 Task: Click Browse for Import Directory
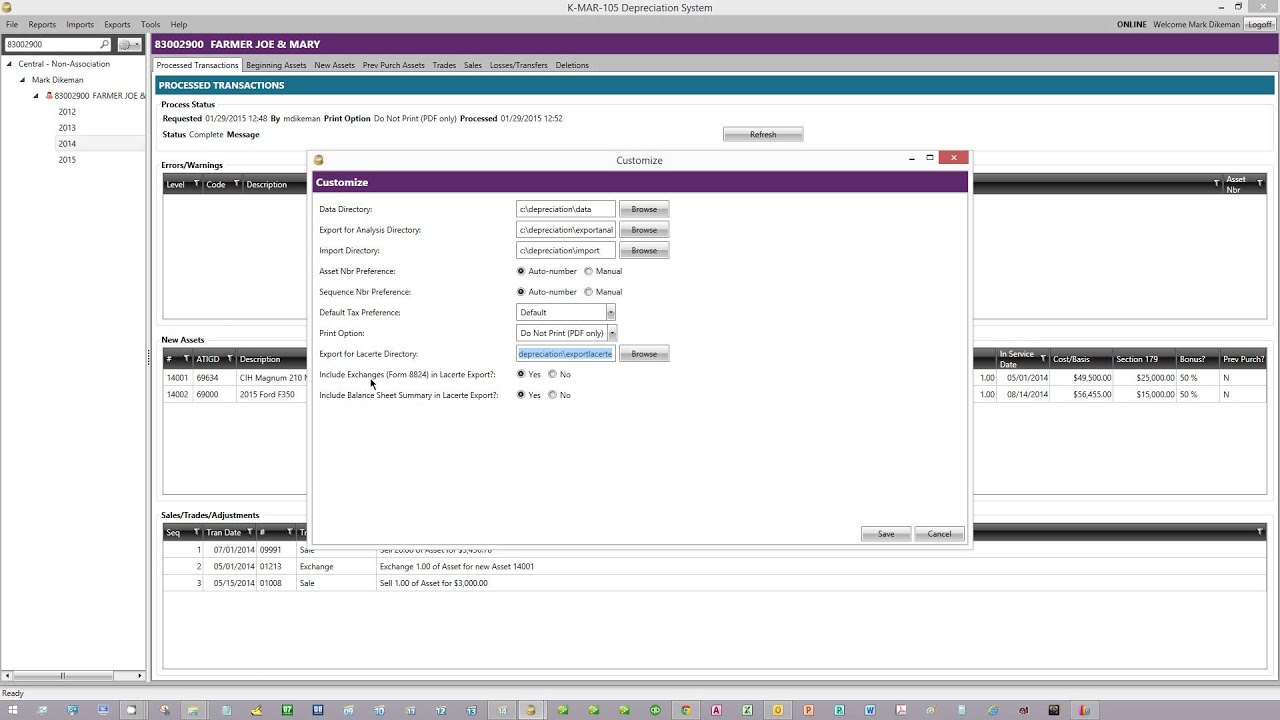tap(644, 250)
